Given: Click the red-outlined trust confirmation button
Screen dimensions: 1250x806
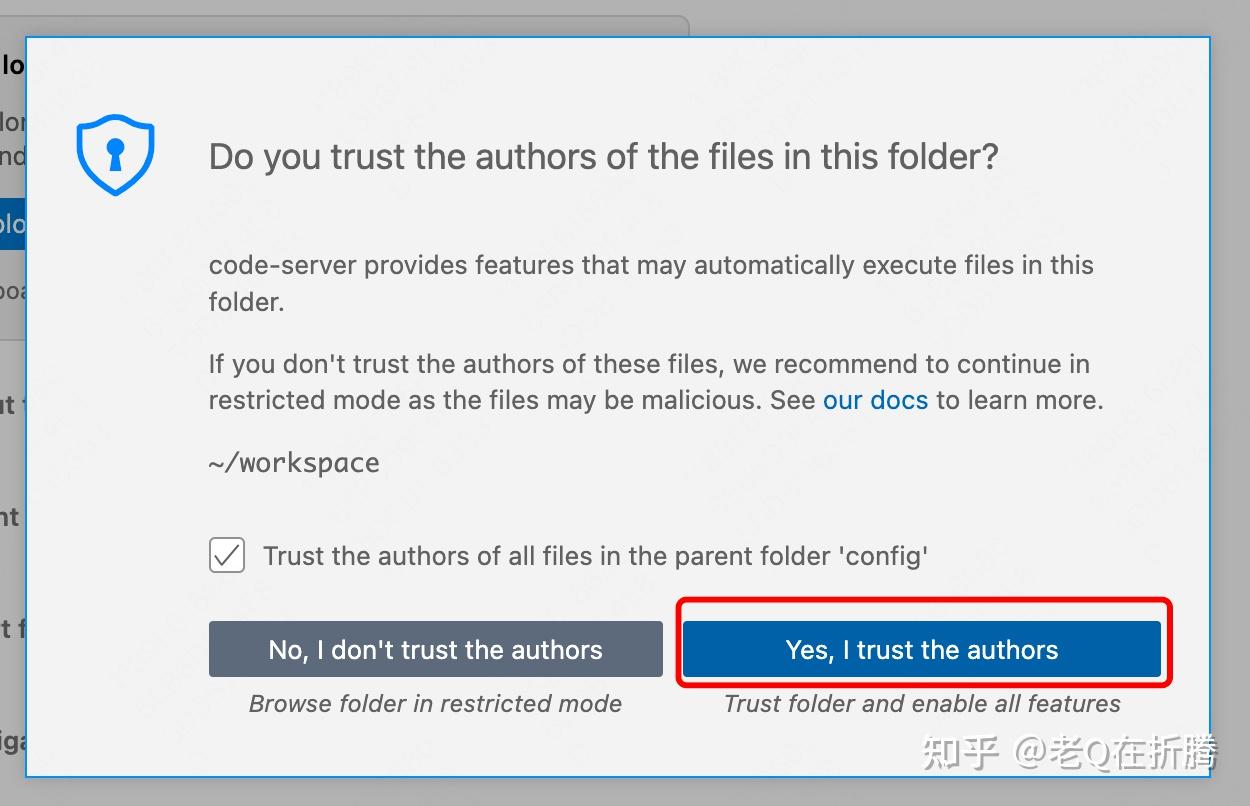Looking at the screenshot, I should 922,649.
